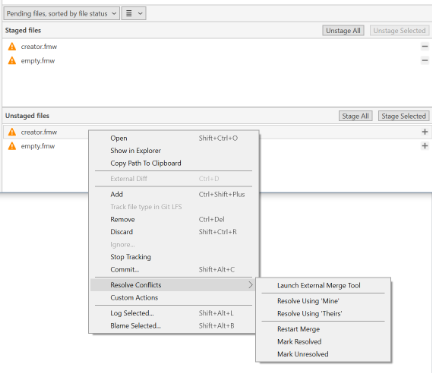Click the conflict warning icon of staged empty.fmw
432x373 pixels.
click(12, 61)
